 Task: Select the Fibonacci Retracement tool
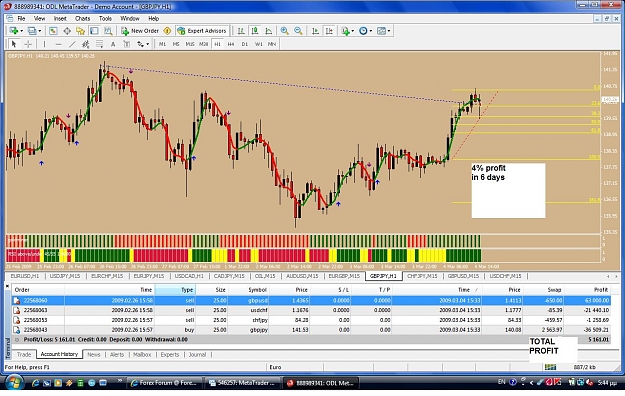[x=99, y=44]
